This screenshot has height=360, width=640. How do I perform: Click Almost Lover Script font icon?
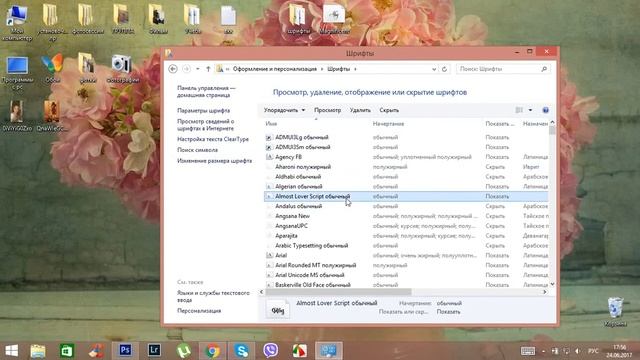click(269, 196)
